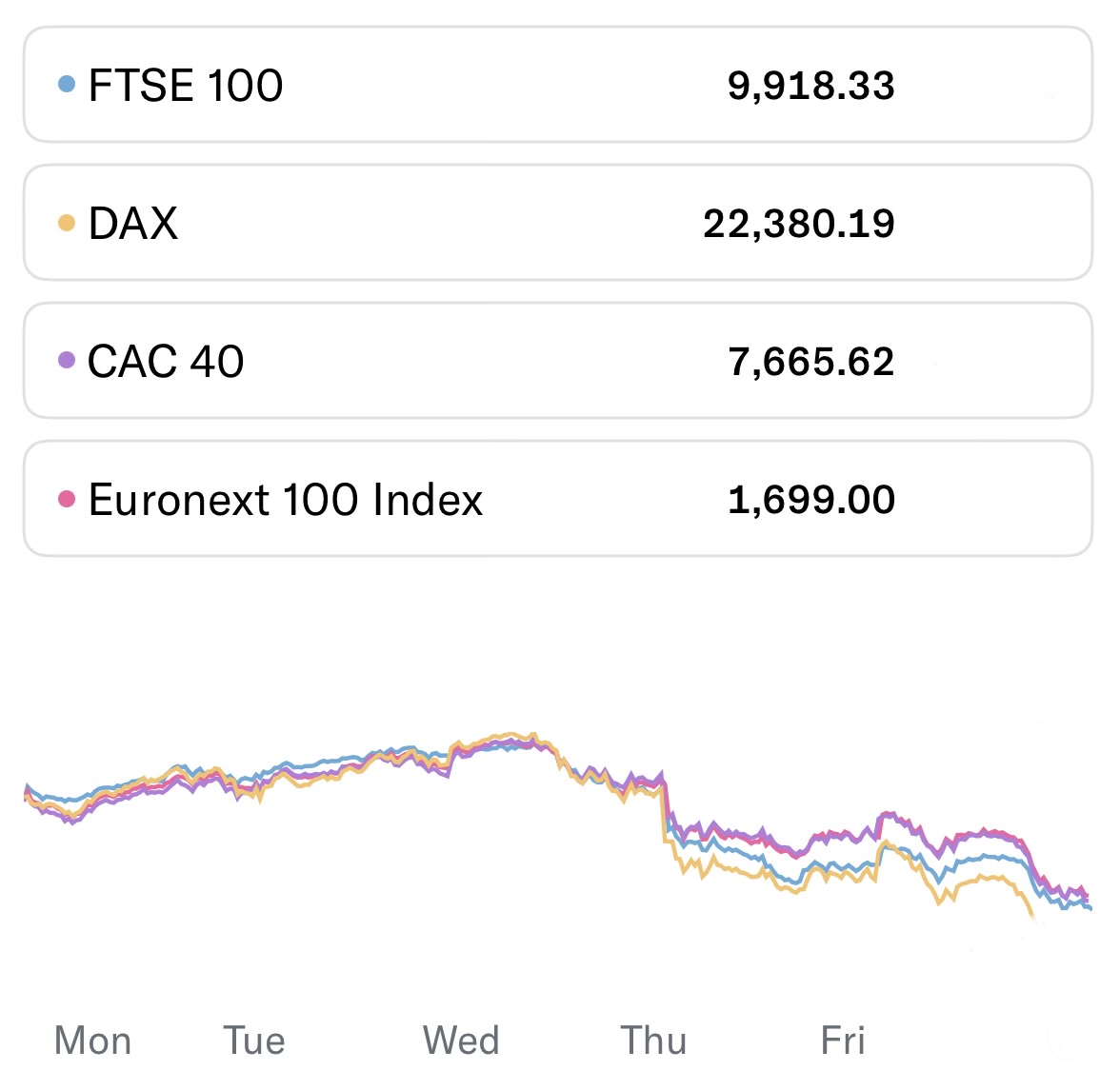This screenshot has width=1120, height=1090.
Task: Click the Euronext value 1,699.00
Action: pos(810,500)
